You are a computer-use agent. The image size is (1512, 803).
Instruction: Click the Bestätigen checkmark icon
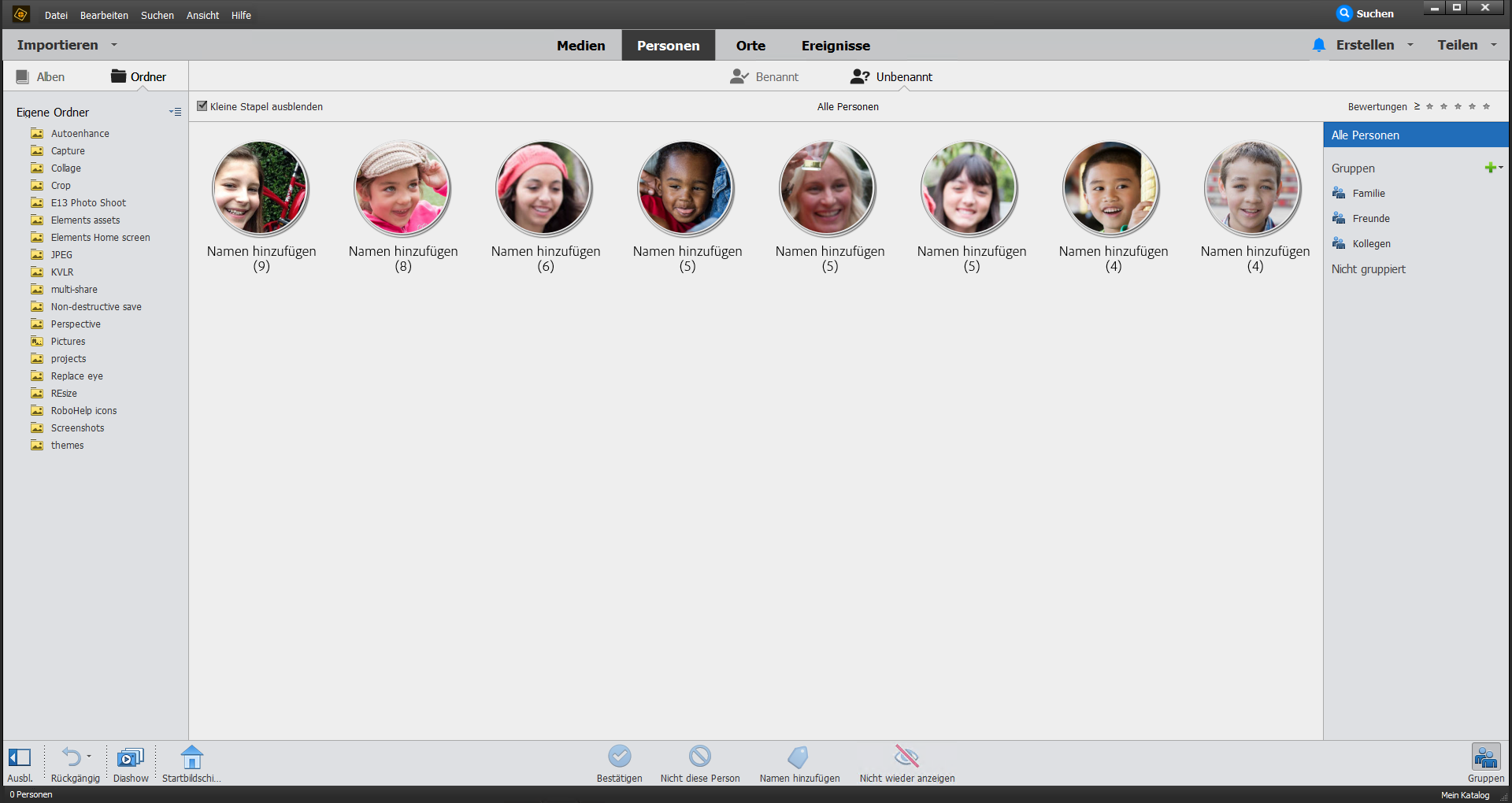point(620,757)
